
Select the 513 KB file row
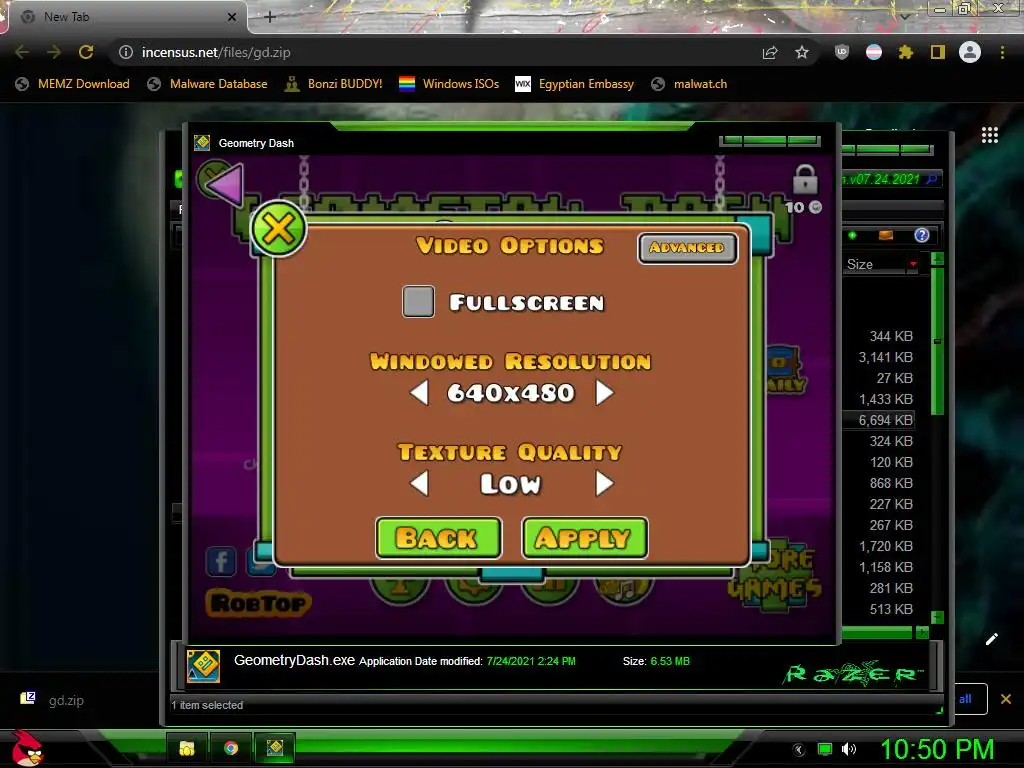(879, 609)
